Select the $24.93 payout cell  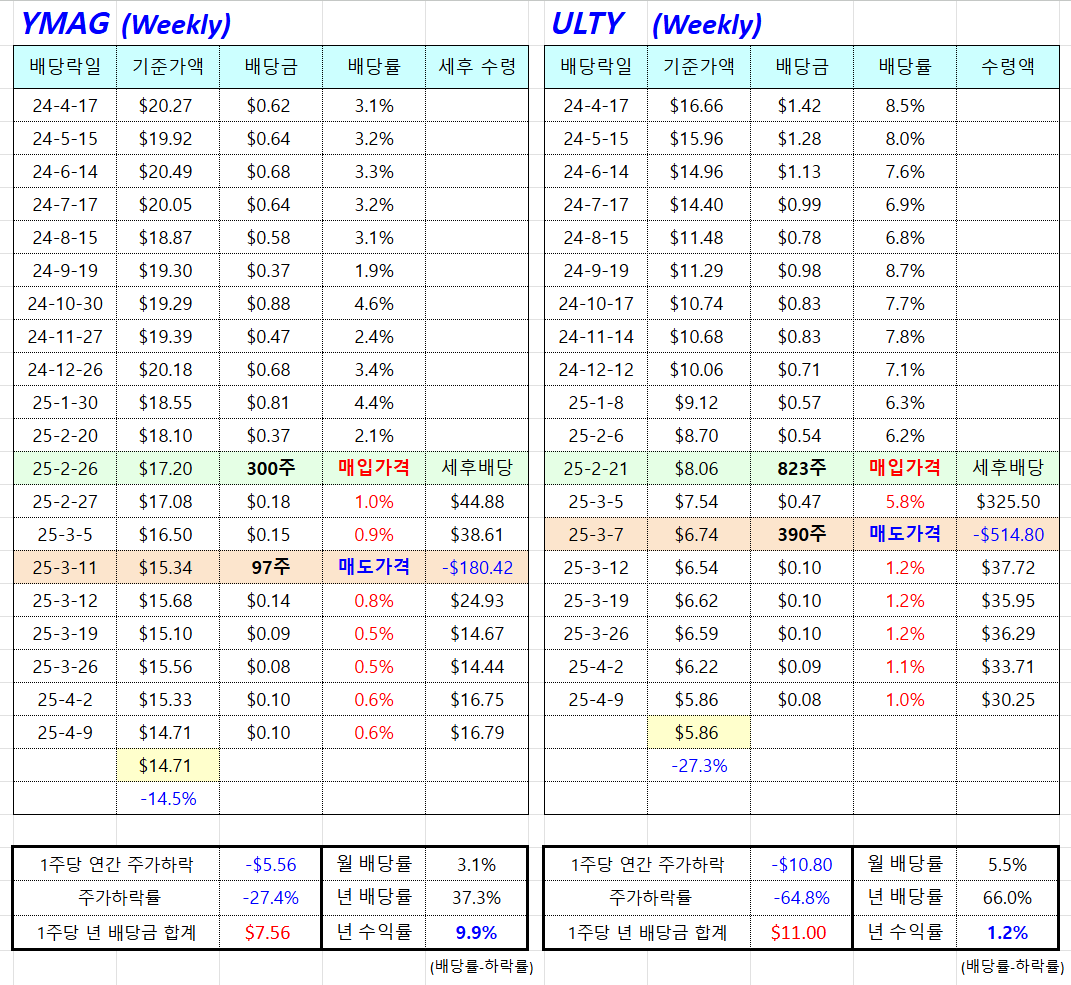tap(477, 600)
